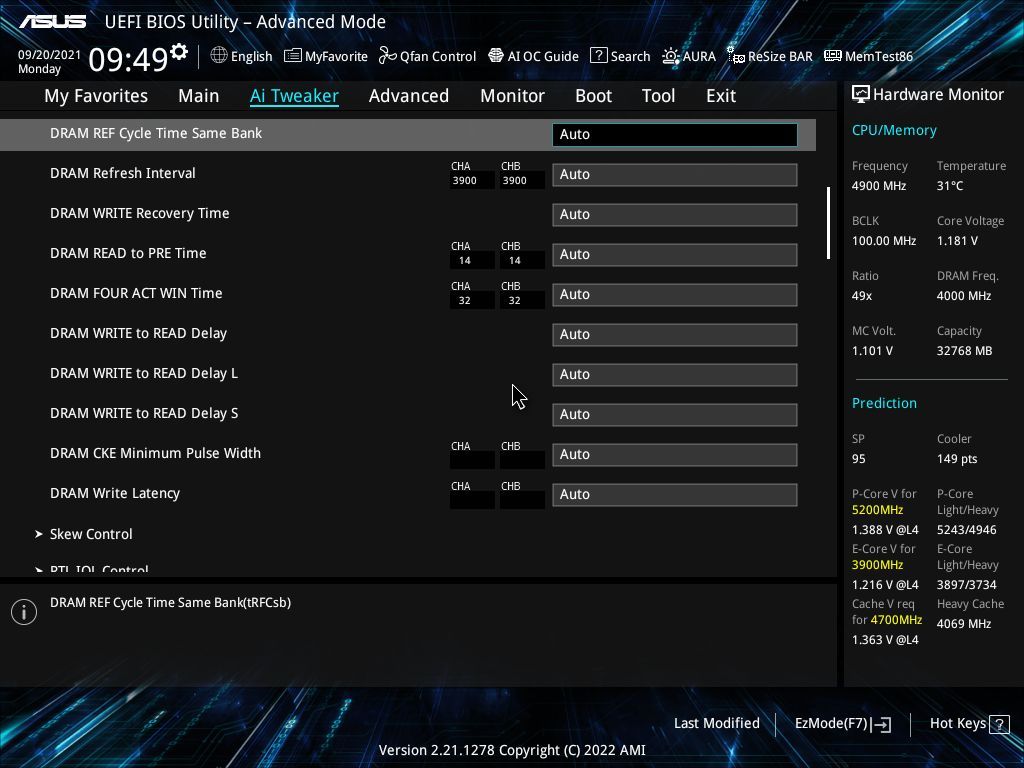This screenshot has height=768, width=1024.
Task: Click the MyFavorite list icon
Action: click(x=293, y=56)
